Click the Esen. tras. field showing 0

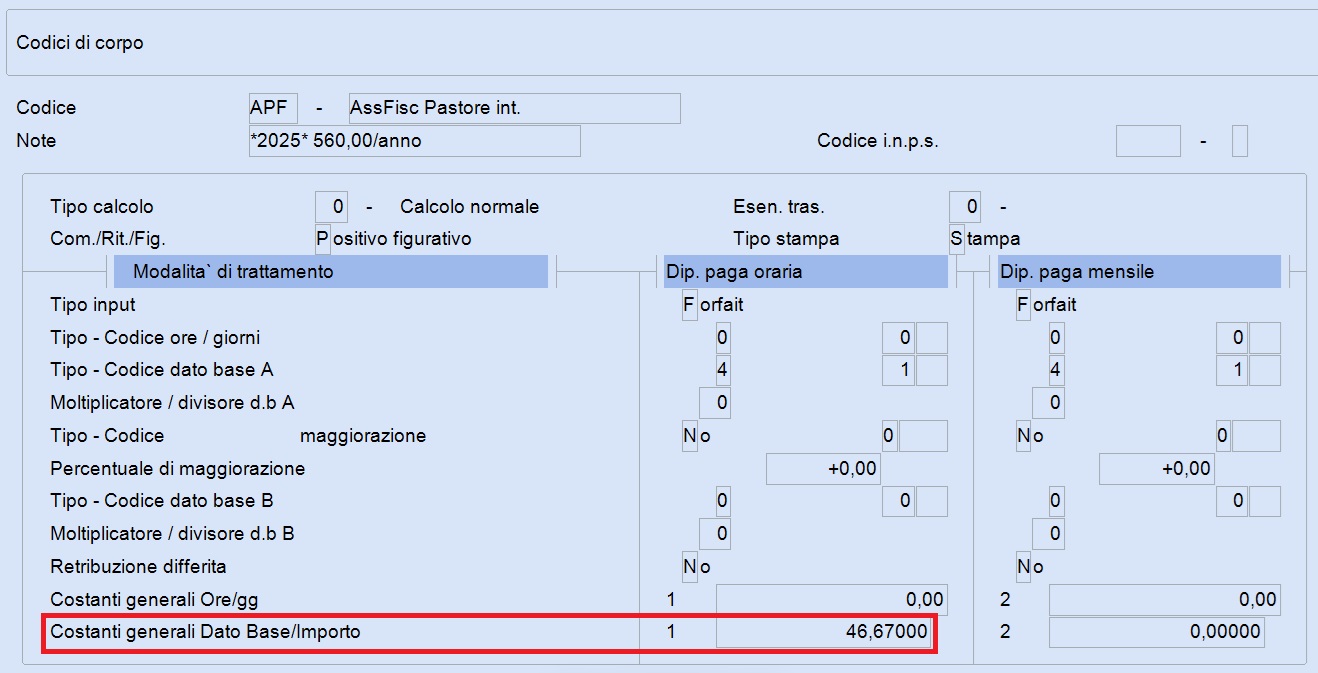point(965,207)
